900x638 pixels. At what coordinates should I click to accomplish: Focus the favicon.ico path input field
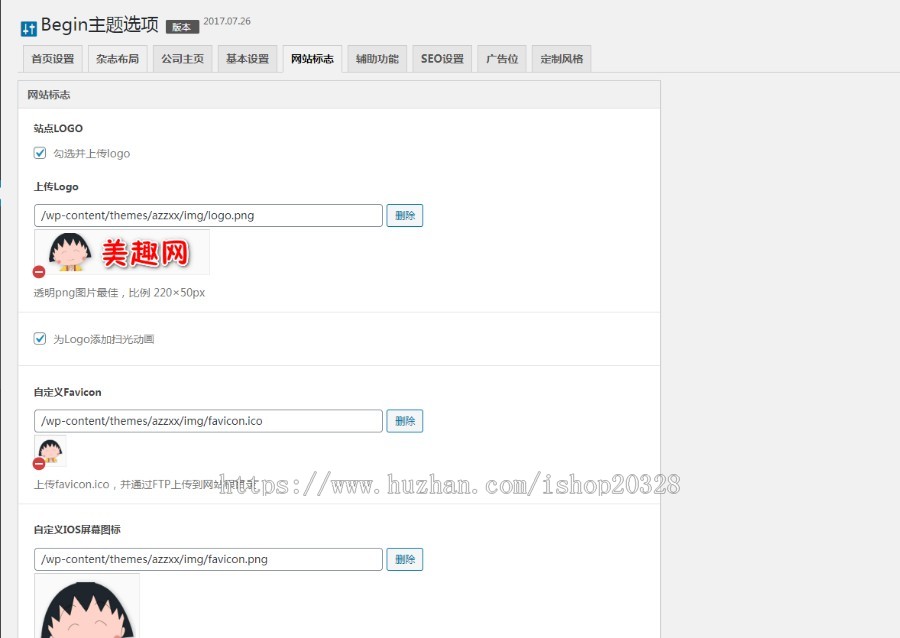(x=208, y=421)
